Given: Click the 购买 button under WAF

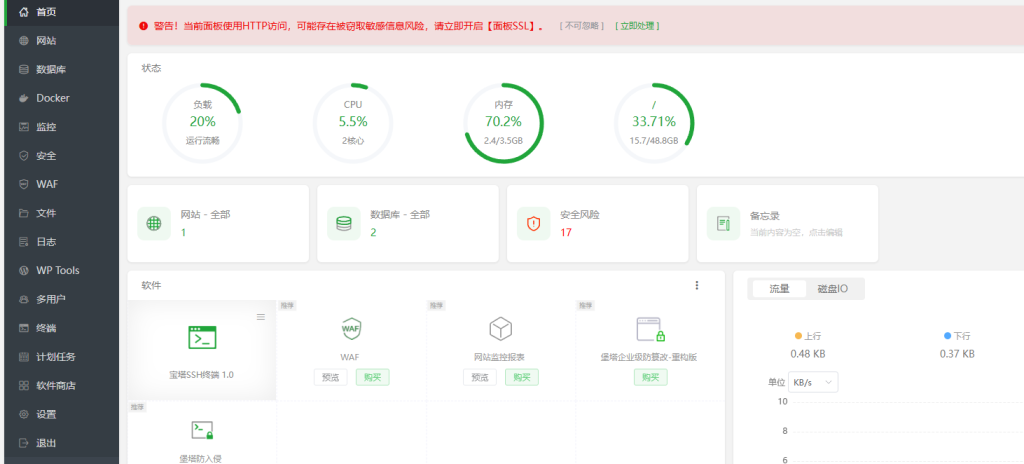Looking at the screenshot, I should [372, 377].
